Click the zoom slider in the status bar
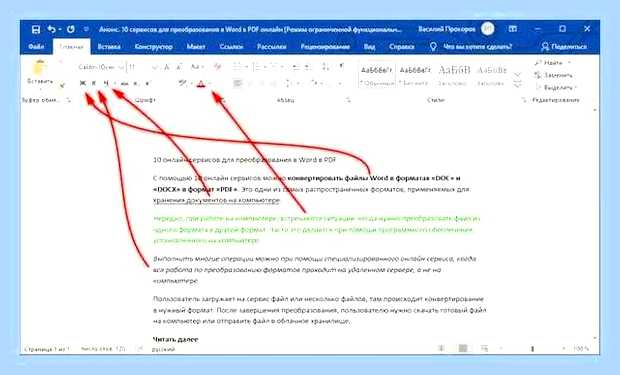Viewport: 620px width, 375px height. pyautogui.click(x=532, y=348)
